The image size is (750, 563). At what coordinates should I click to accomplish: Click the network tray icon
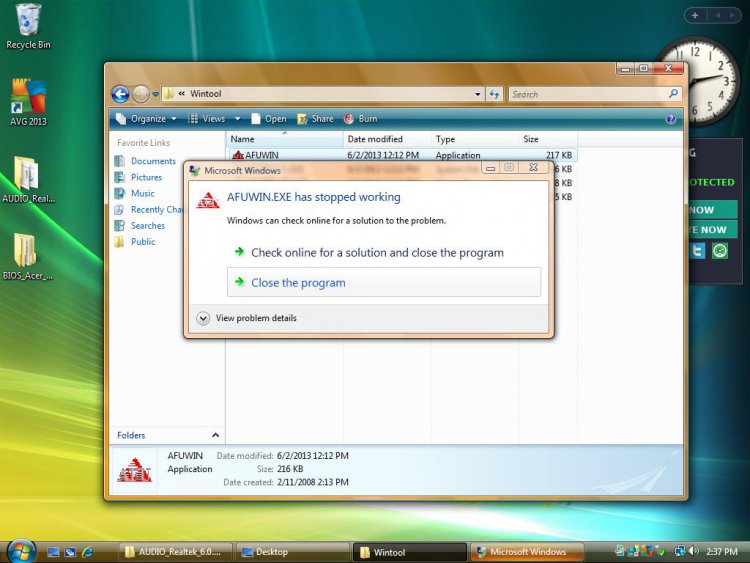[680, 551]
